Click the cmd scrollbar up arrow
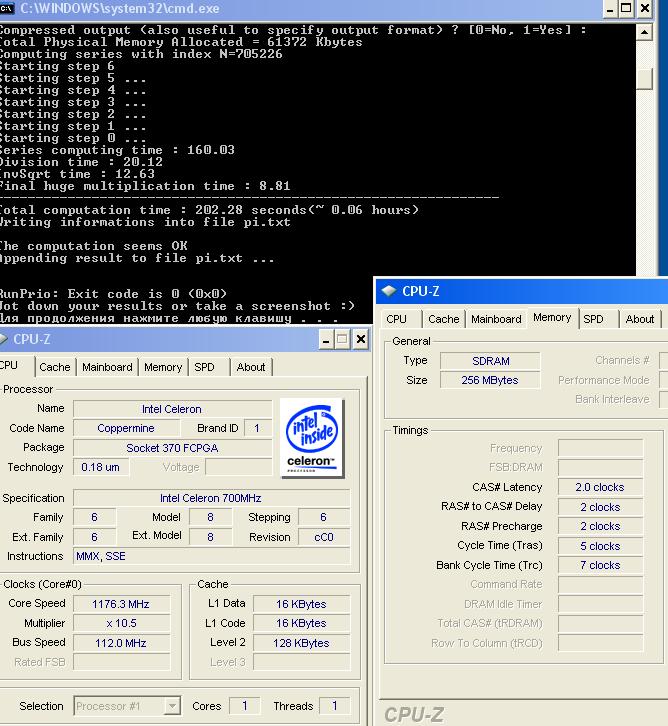 (x=644, y=32)
